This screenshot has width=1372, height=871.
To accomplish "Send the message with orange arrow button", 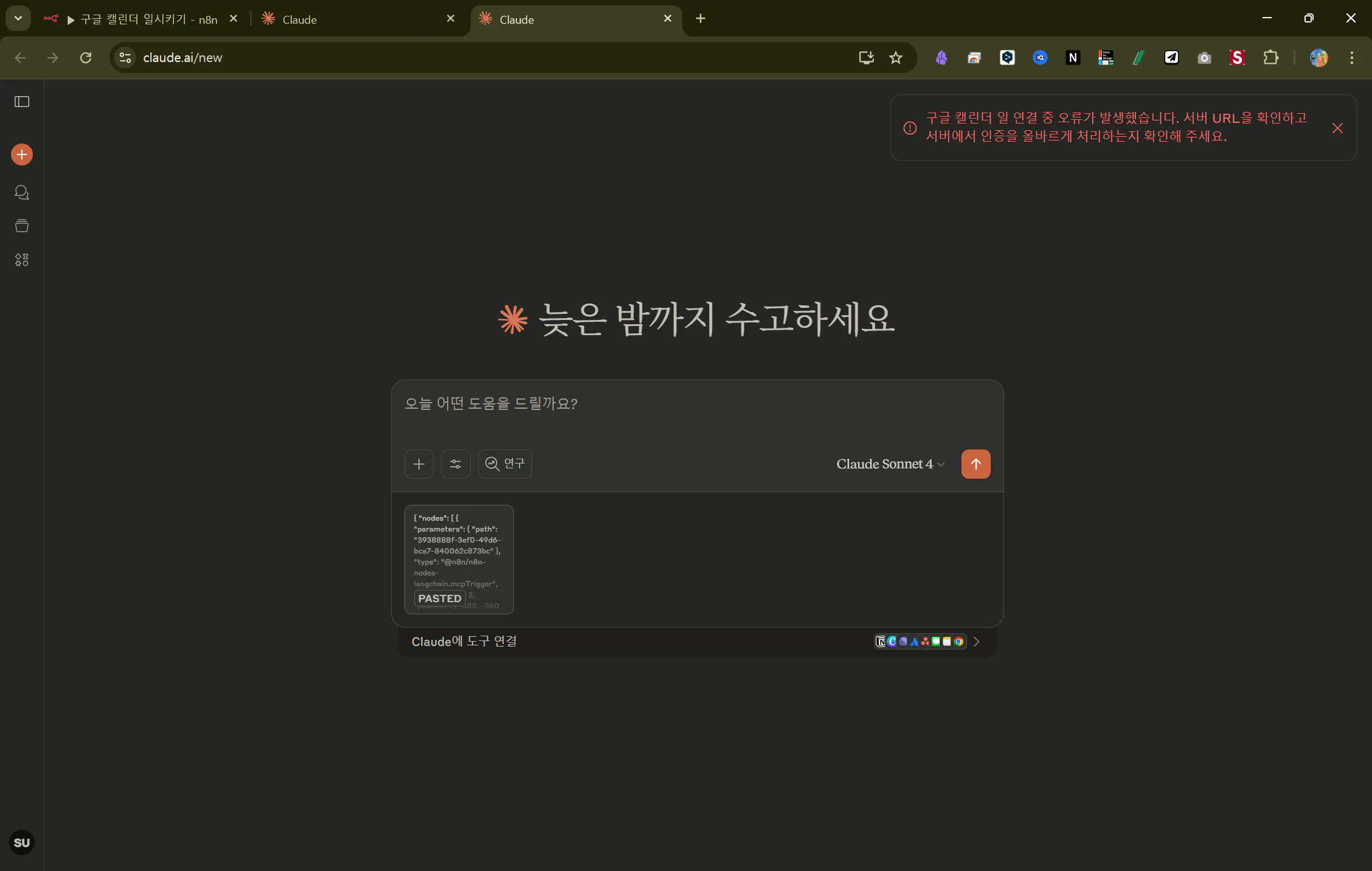I will (976, 464).
